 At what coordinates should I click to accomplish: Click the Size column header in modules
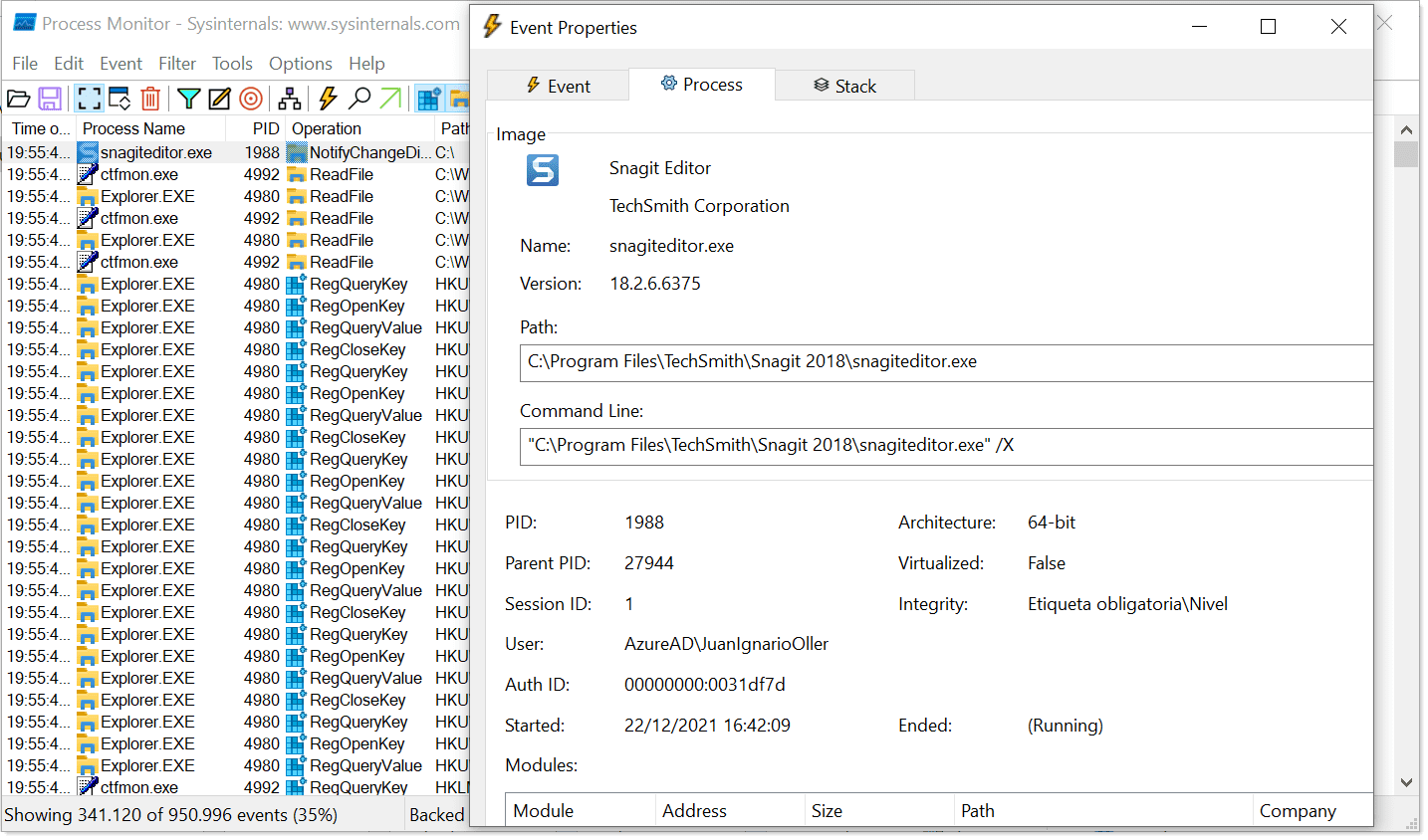879,810
